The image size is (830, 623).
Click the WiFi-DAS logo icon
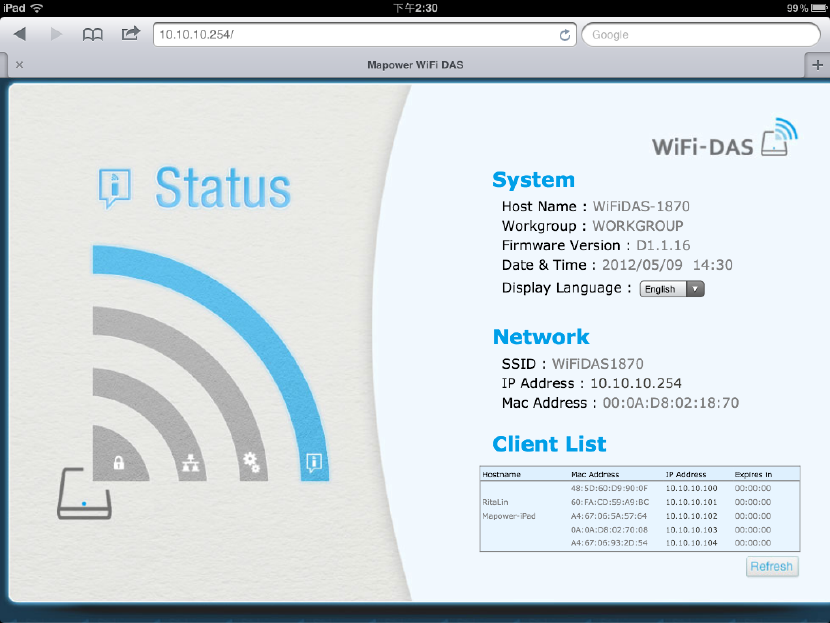click(x=780, y=137)
